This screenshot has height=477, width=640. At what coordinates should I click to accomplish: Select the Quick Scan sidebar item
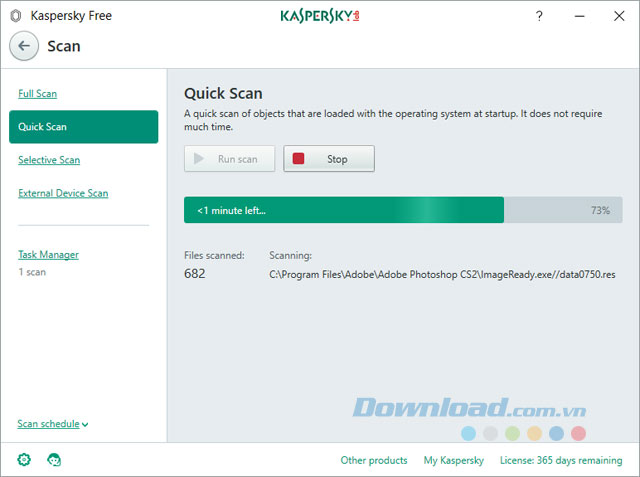pyautogui.click(x=83, y=127)
